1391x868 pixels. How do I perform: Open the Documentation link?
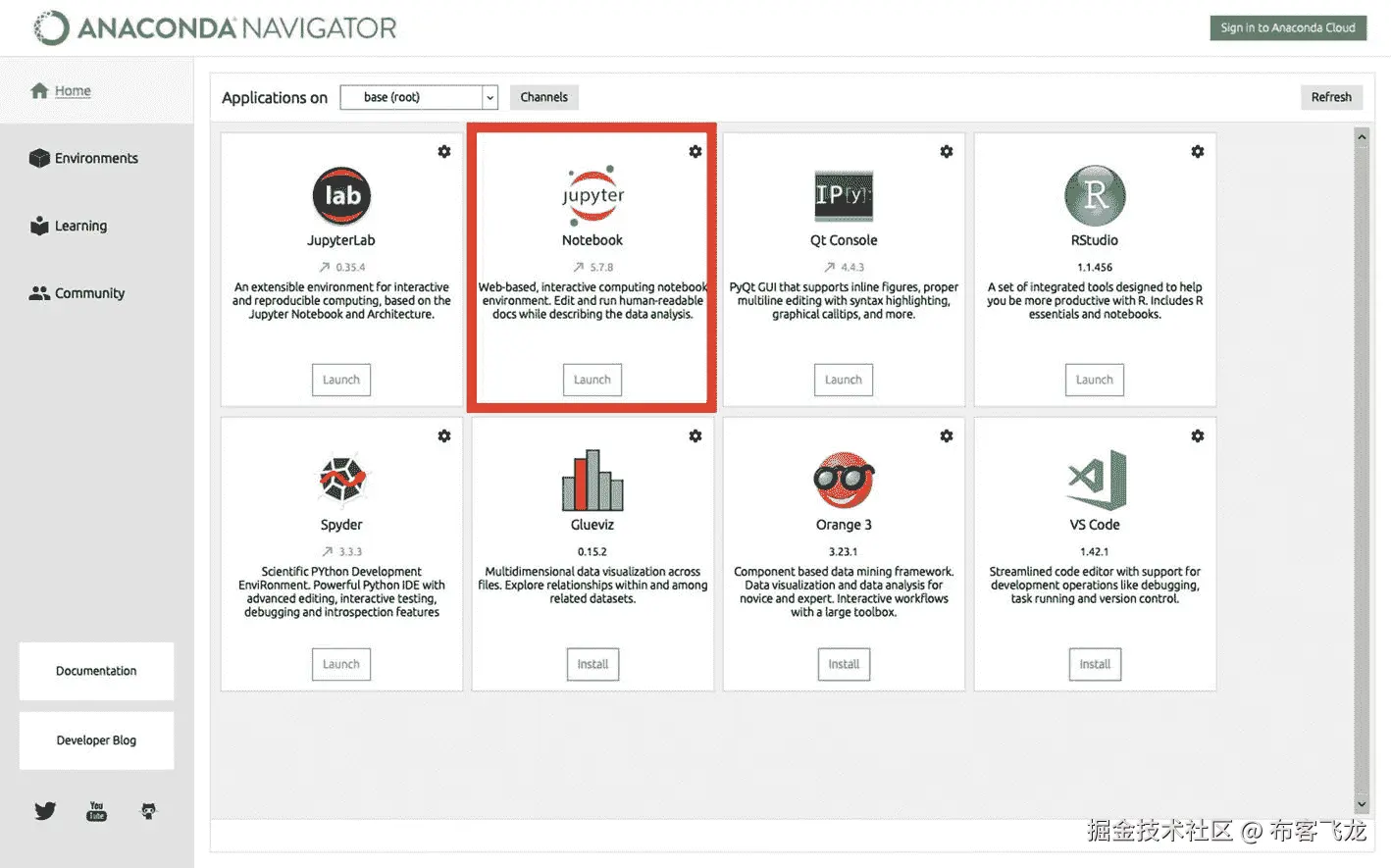point(96,671)
